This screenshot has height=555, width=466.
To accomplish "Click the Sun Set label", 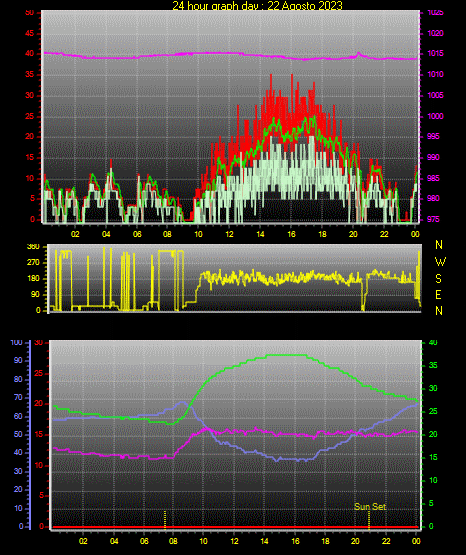I will pos(370,507).
